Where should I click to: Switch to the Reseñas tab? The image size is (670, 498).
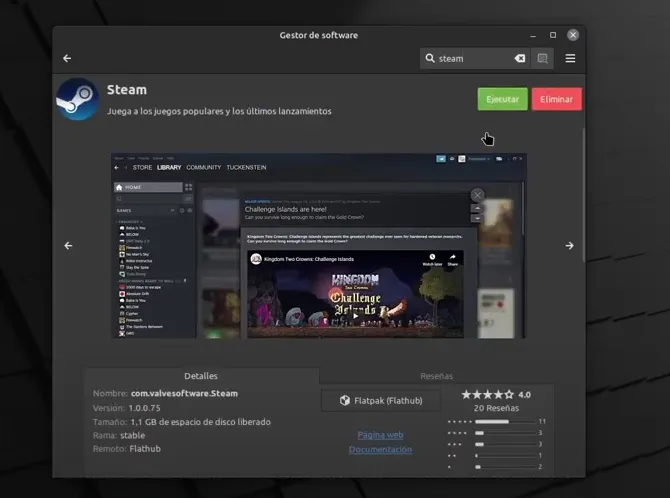[436, 376]
